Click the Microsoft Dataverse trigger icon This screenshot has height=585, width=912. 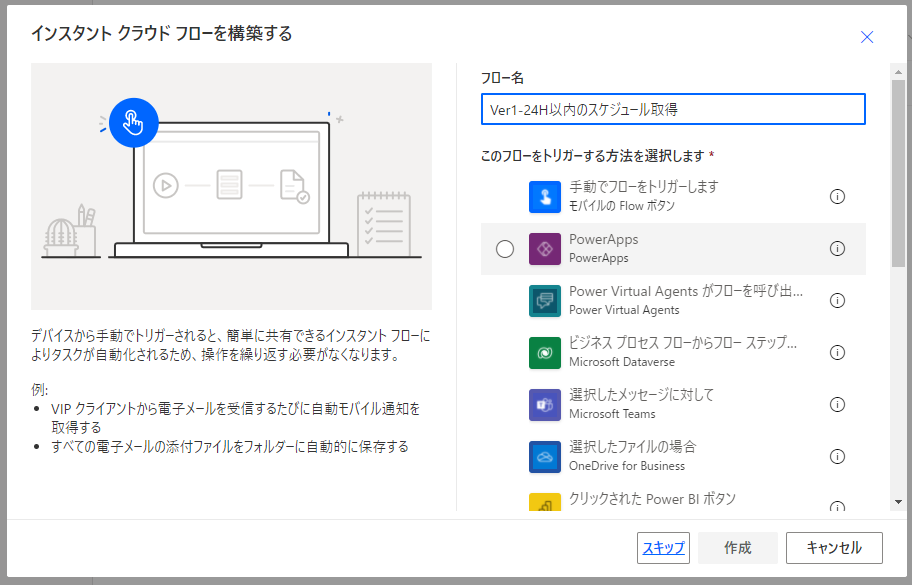[x=543, y=352]
